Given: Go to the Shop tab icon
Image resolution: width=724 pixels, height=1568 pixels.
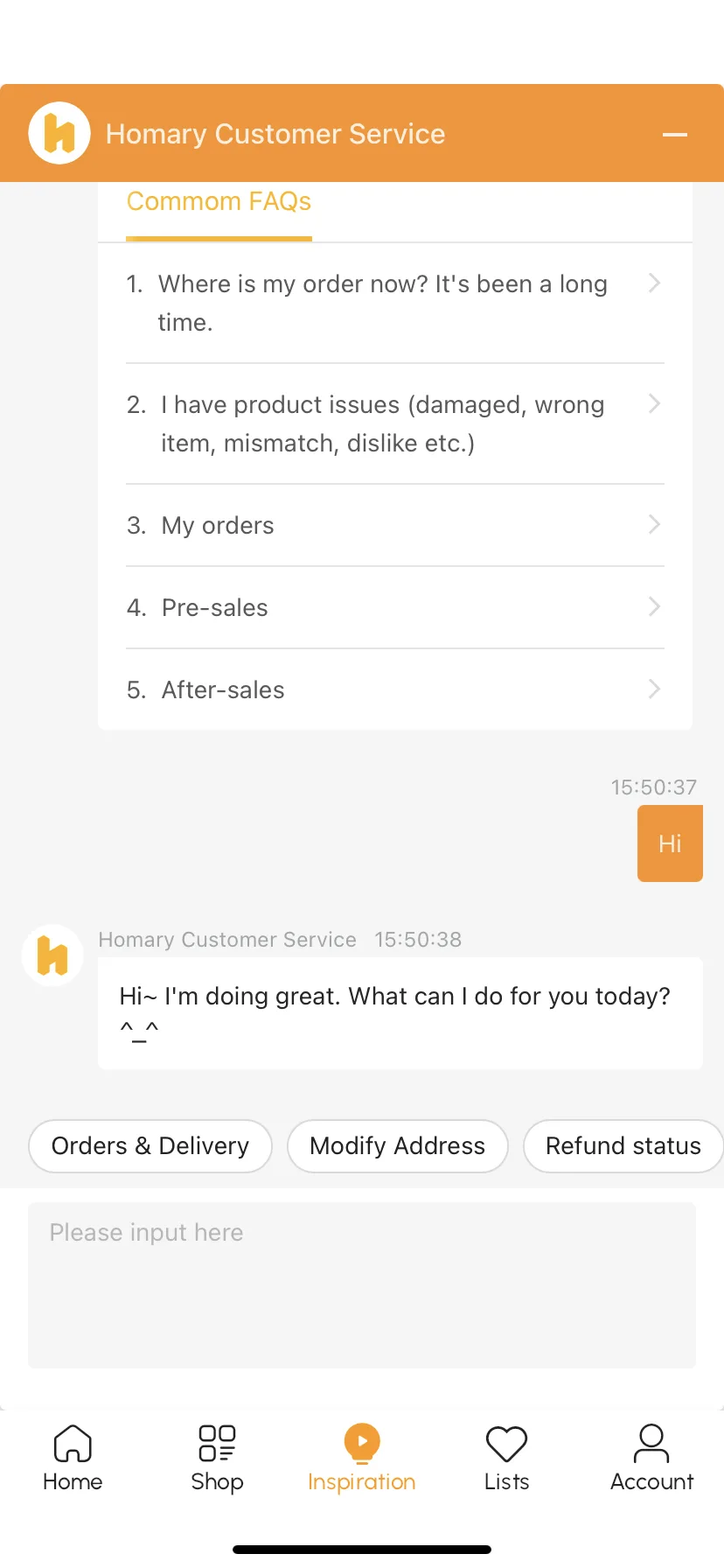Looking at the screenshot, I should tap(217, 1444).
